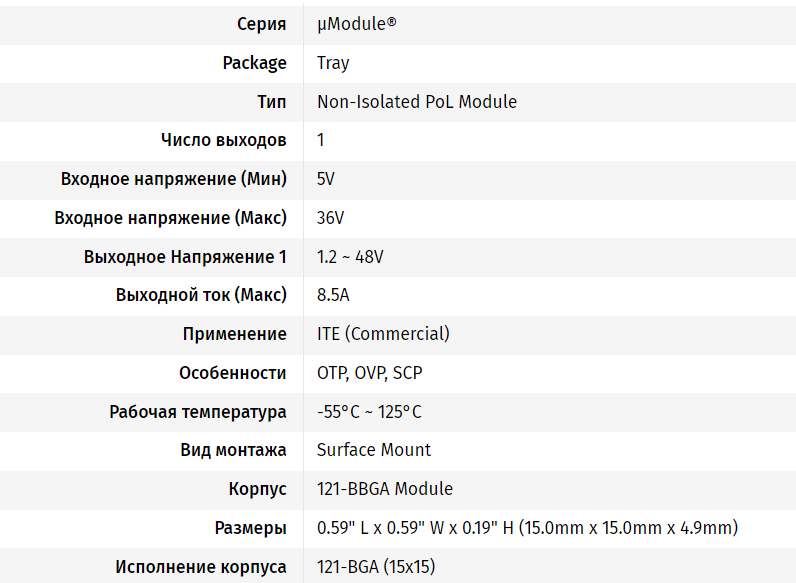Image resolution: width=796 pixels, height=583 pixels.
Task: Select the dimensions value starting with 0.59" L
Action: (527, 528)
